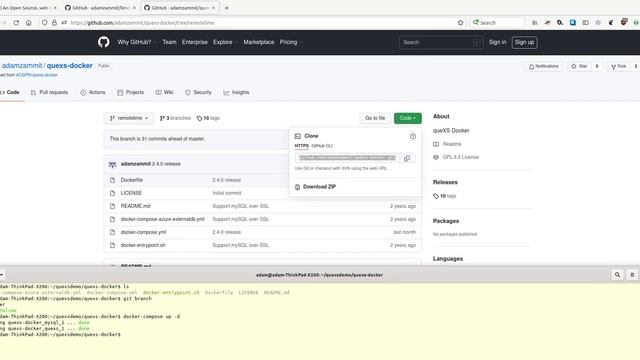
Task: Open the Packages heading link
Action: tap(446, 221)
